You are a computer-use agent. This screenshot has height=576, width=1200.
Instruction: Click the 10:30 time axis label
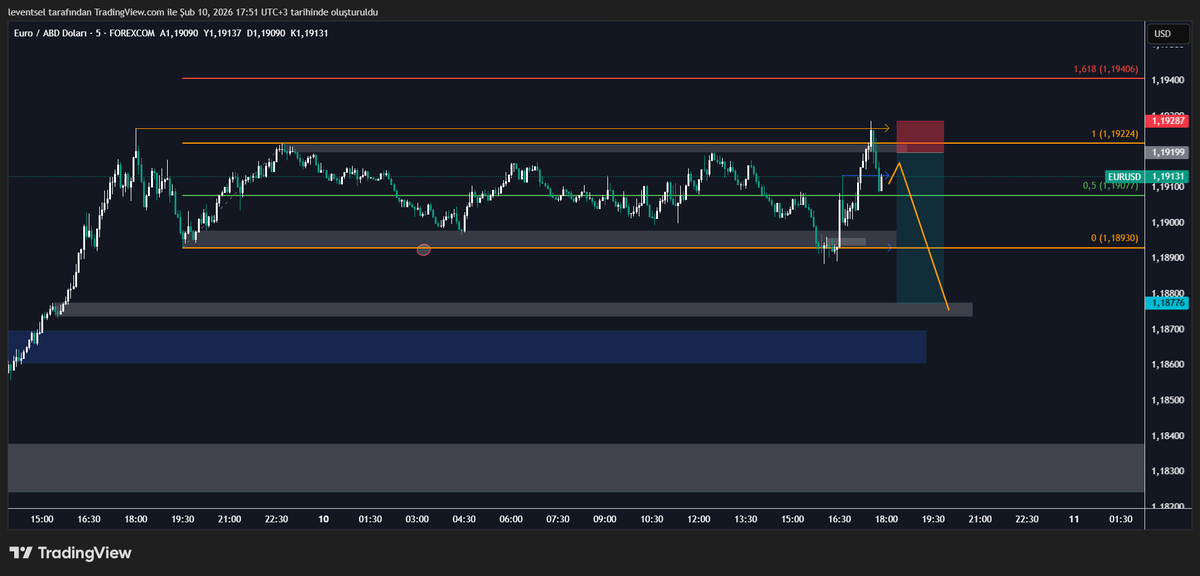652,519
